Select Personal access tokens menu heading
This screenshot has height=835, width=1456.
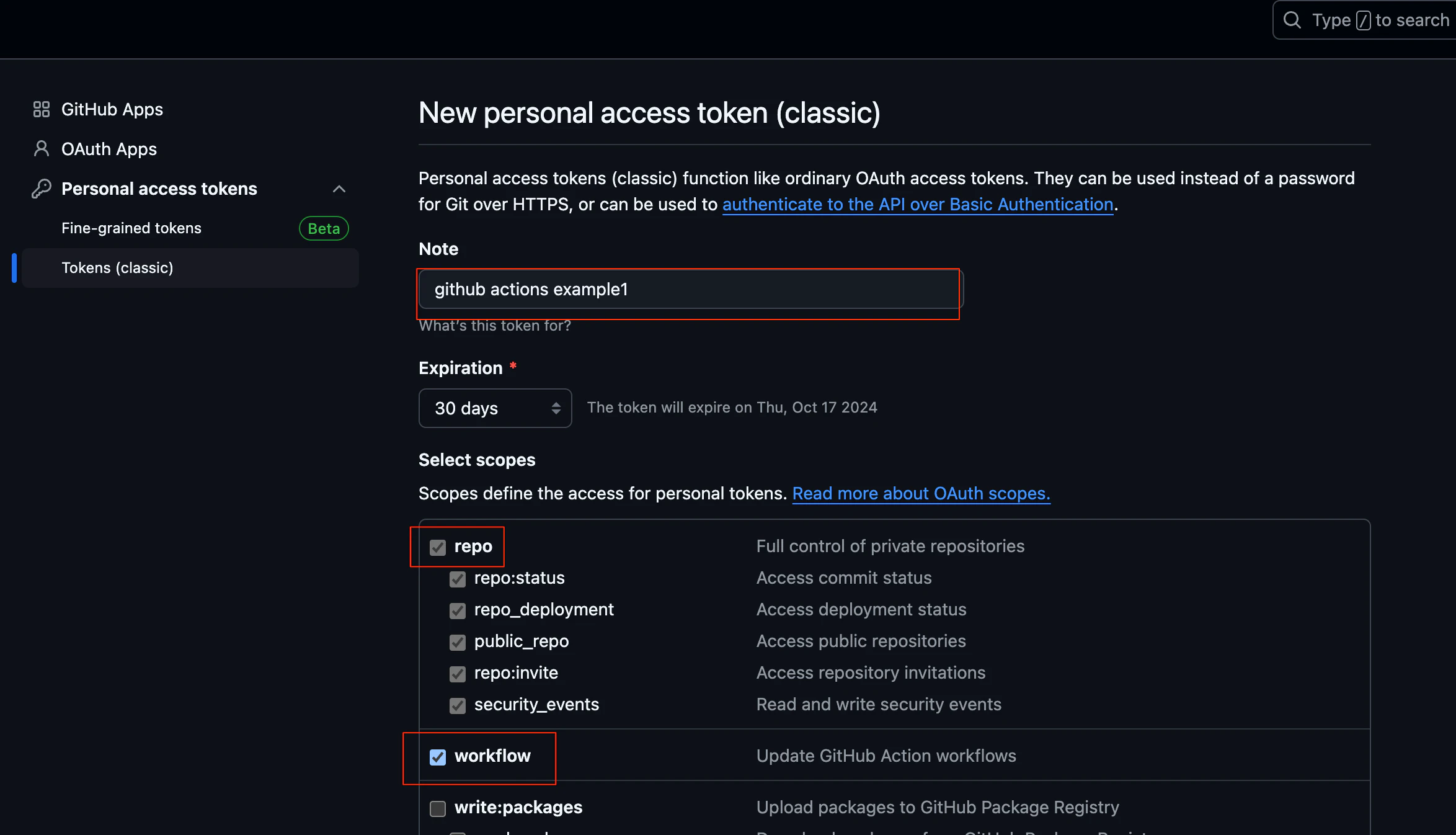point(159,189)
